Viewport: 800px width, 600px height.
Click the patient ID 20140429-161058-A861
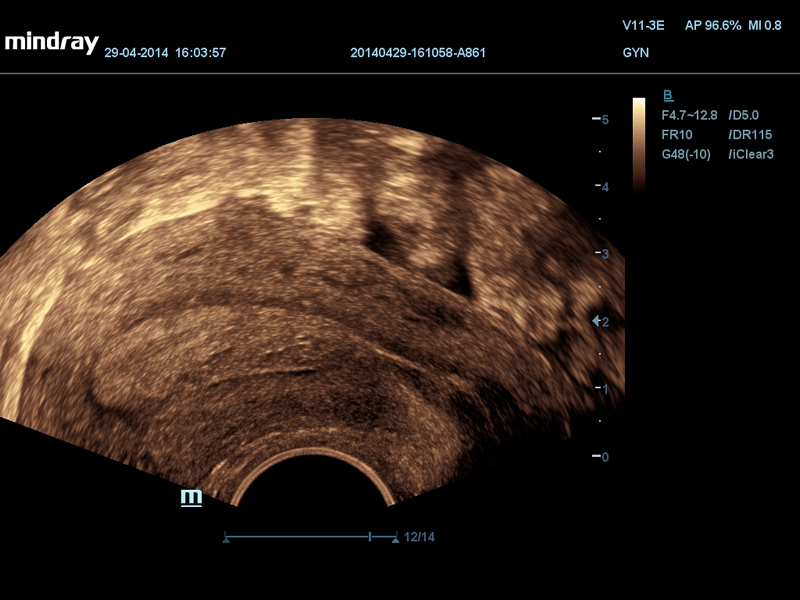(419, 52)
